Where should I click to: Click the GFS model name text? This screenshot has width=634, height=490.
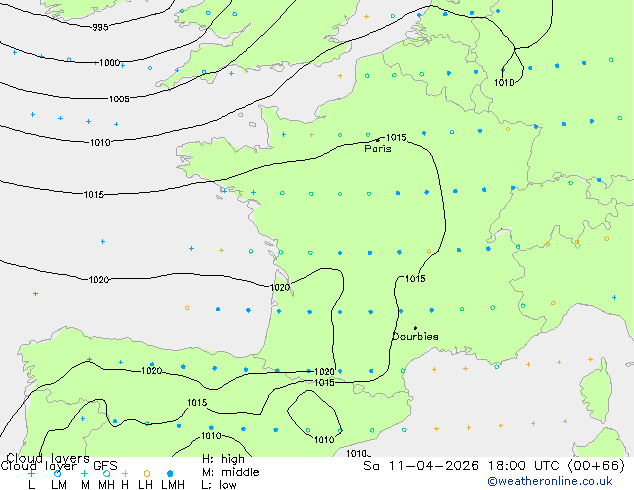pos(105,466)
